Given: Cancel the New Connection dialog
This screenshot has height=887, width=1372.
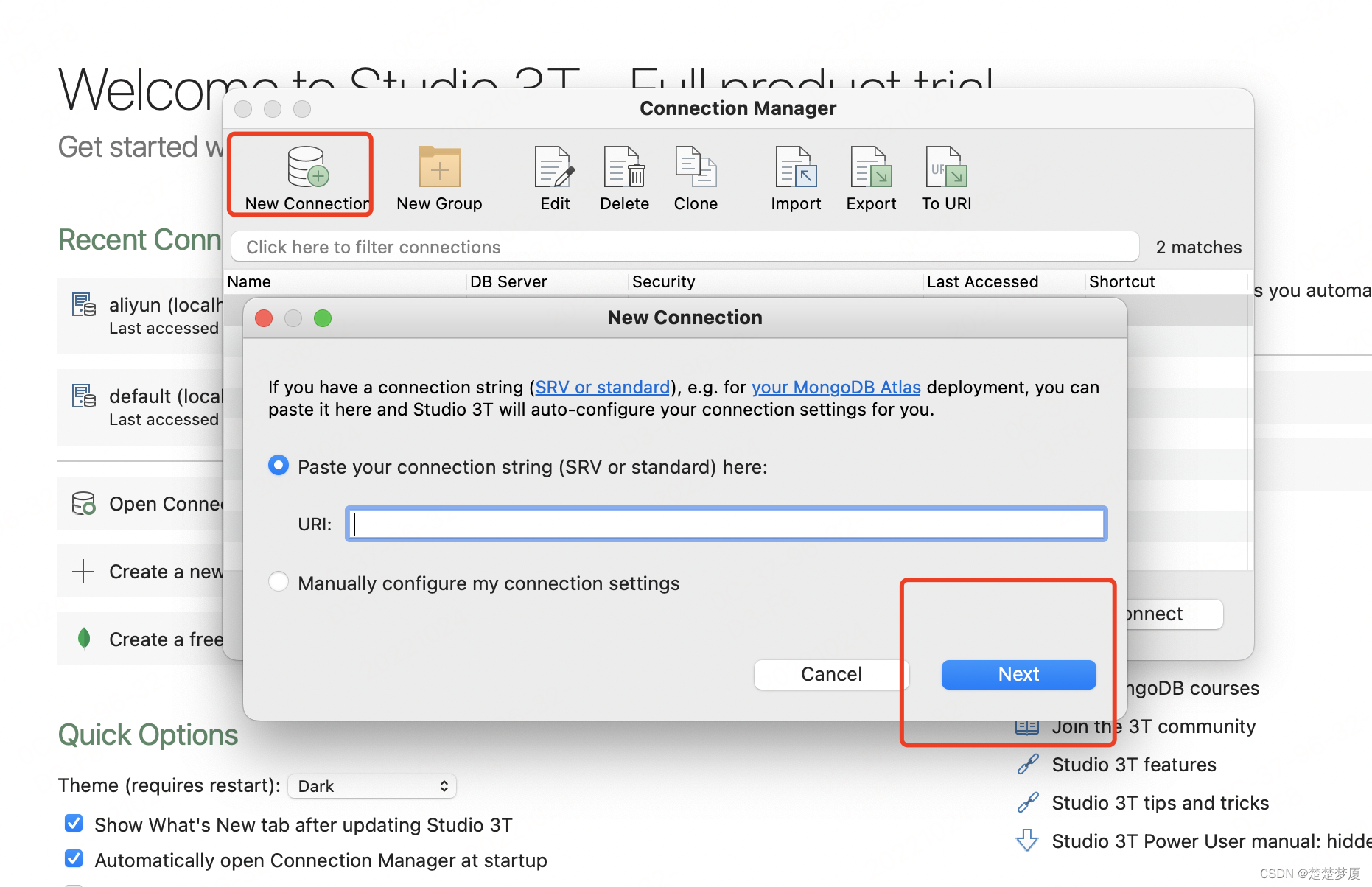Looking at the screenshot, I should pyautogui.click(x=831, y=674).
